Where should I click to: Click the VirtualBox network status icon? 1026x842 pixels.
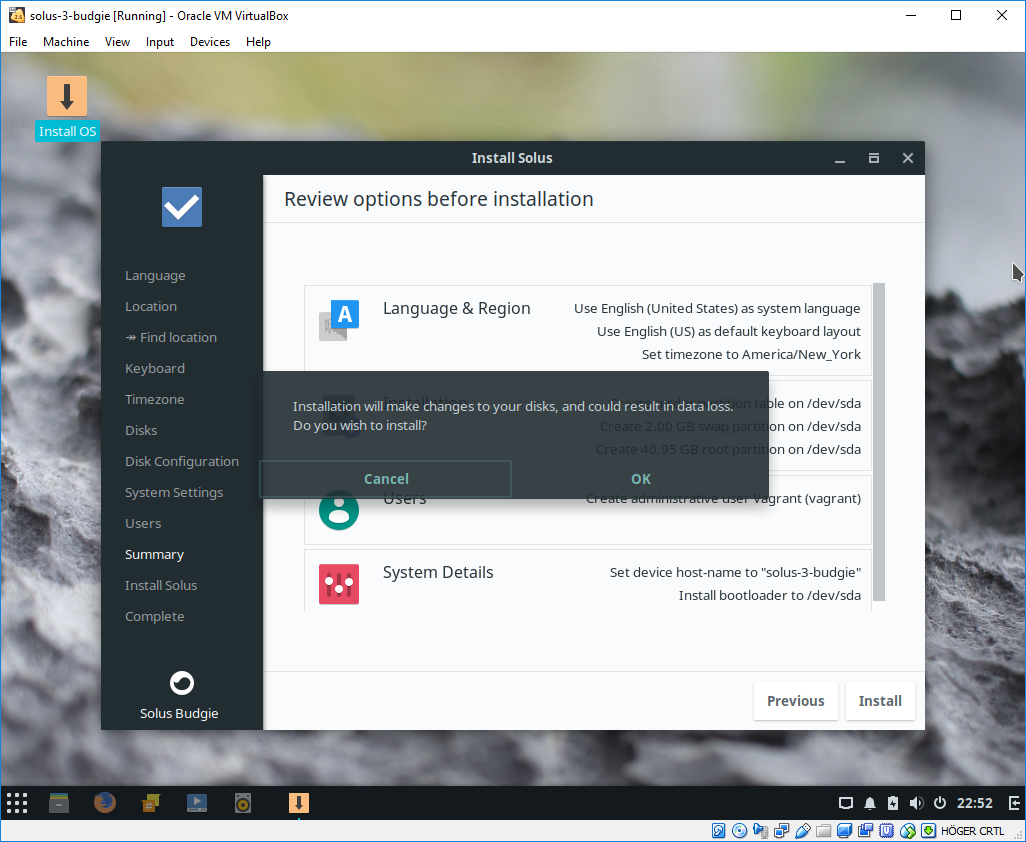tap(781, 831)
